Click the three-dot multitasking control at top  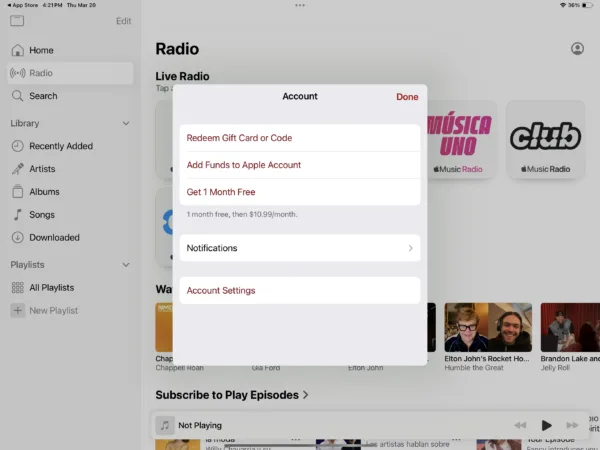300,5
